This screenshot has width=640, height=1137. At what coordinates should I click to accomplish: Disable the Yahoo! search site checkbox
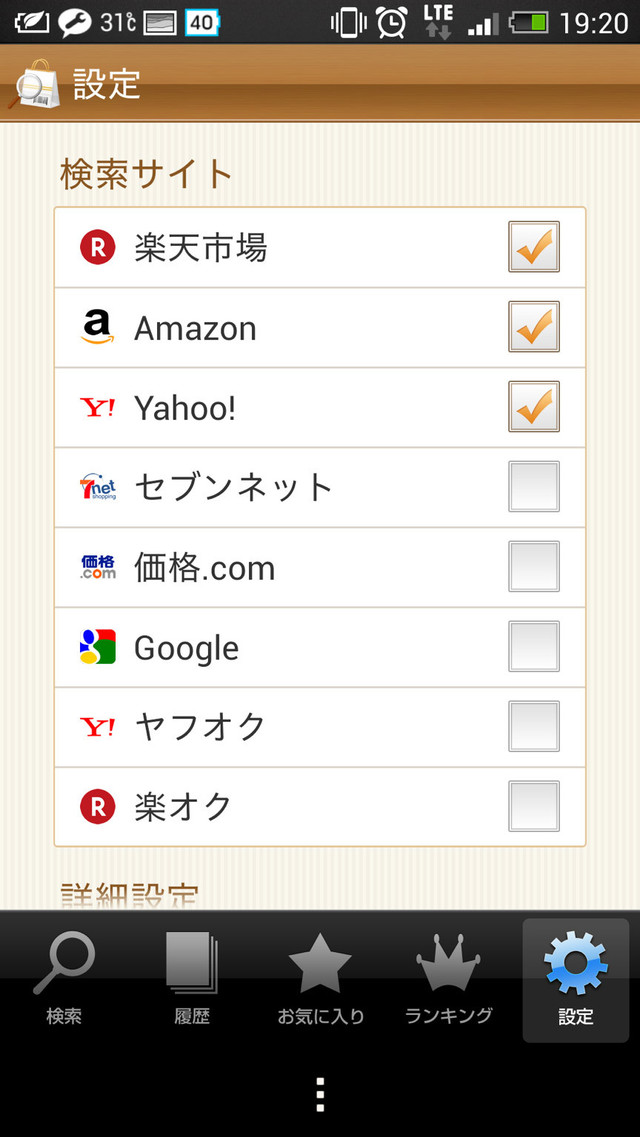pos(534,407)
